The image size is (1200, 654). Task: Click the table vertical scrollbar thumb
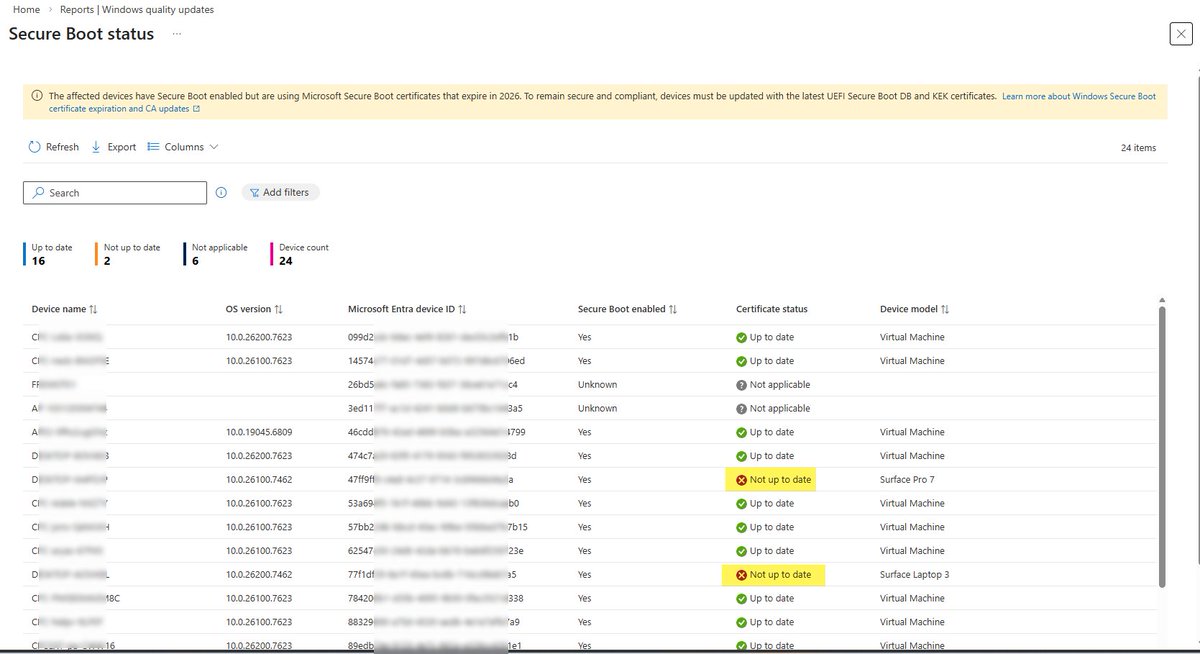(x=1162, y=446)
